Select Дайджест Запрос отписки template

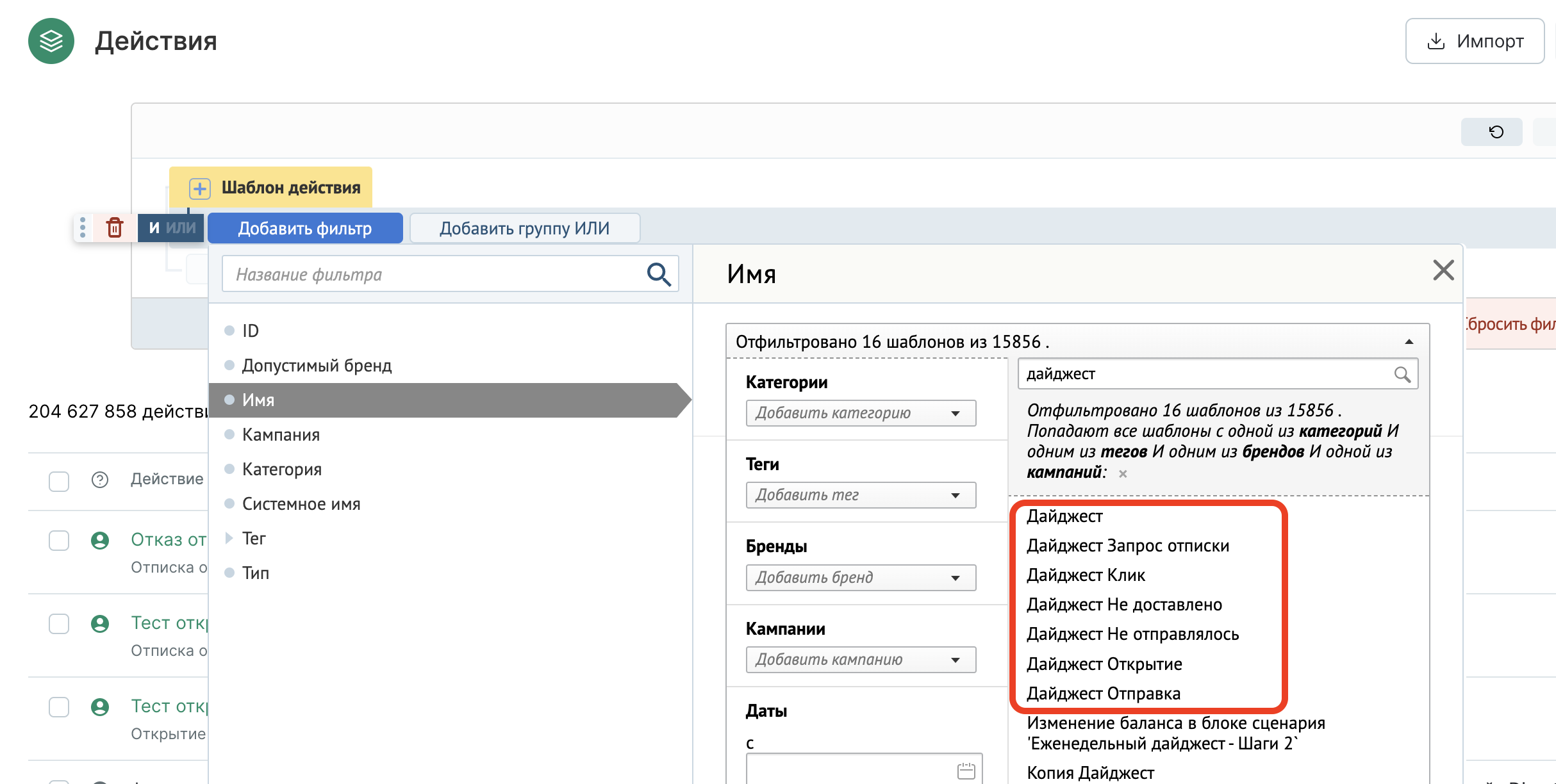1128,546
